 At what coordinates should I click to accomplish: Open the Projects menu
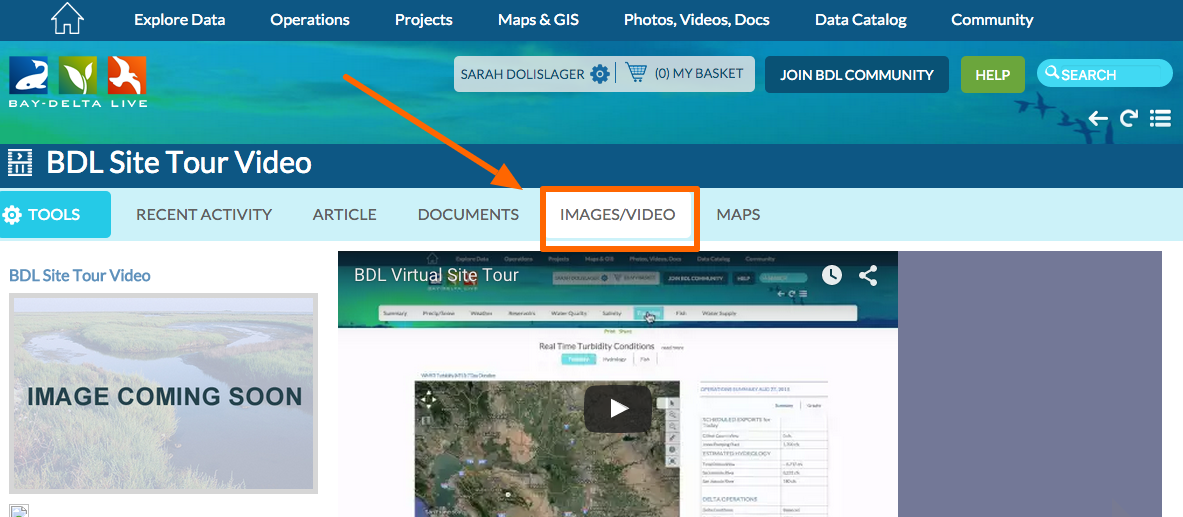click(424, 20)
